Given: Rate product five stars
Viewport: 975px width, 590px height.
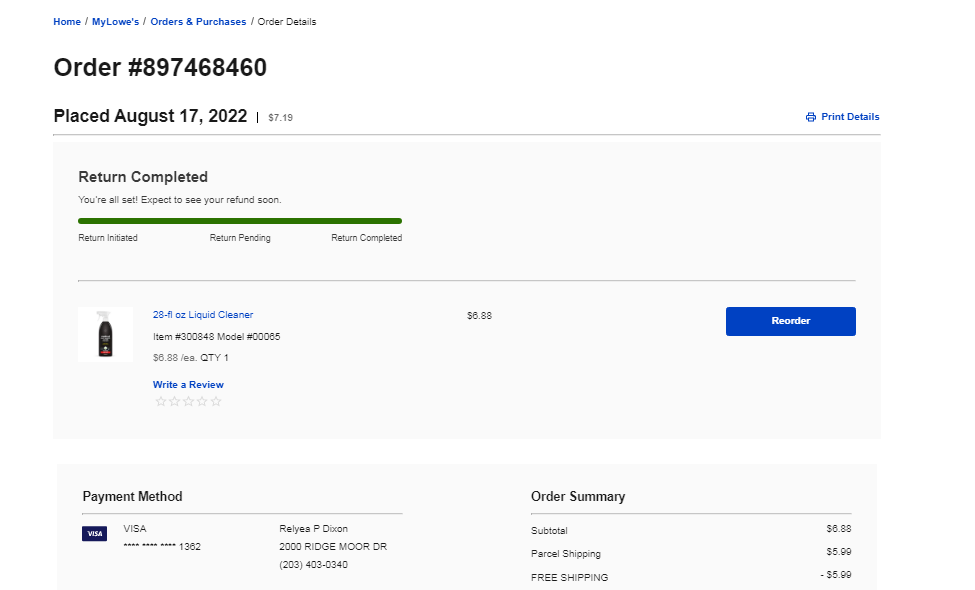Looking at the screenshot, I should (x=216, y=402).
